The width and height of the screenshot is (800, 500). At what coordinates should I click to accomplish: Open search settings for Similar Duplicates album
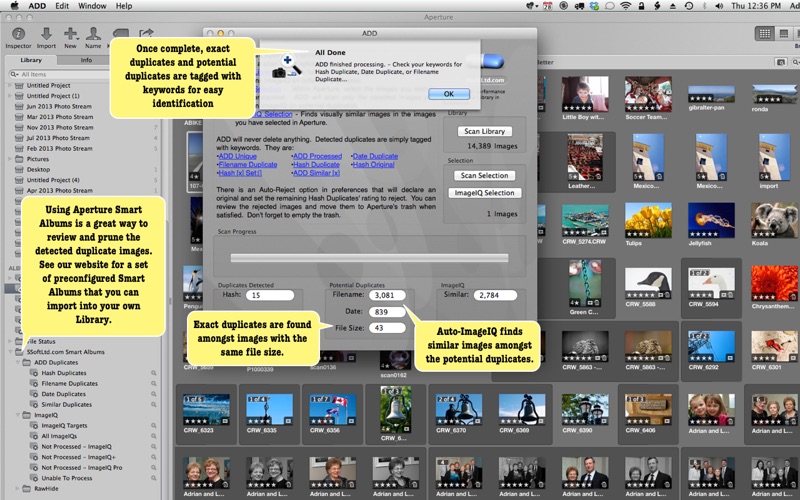coord(153,405)
